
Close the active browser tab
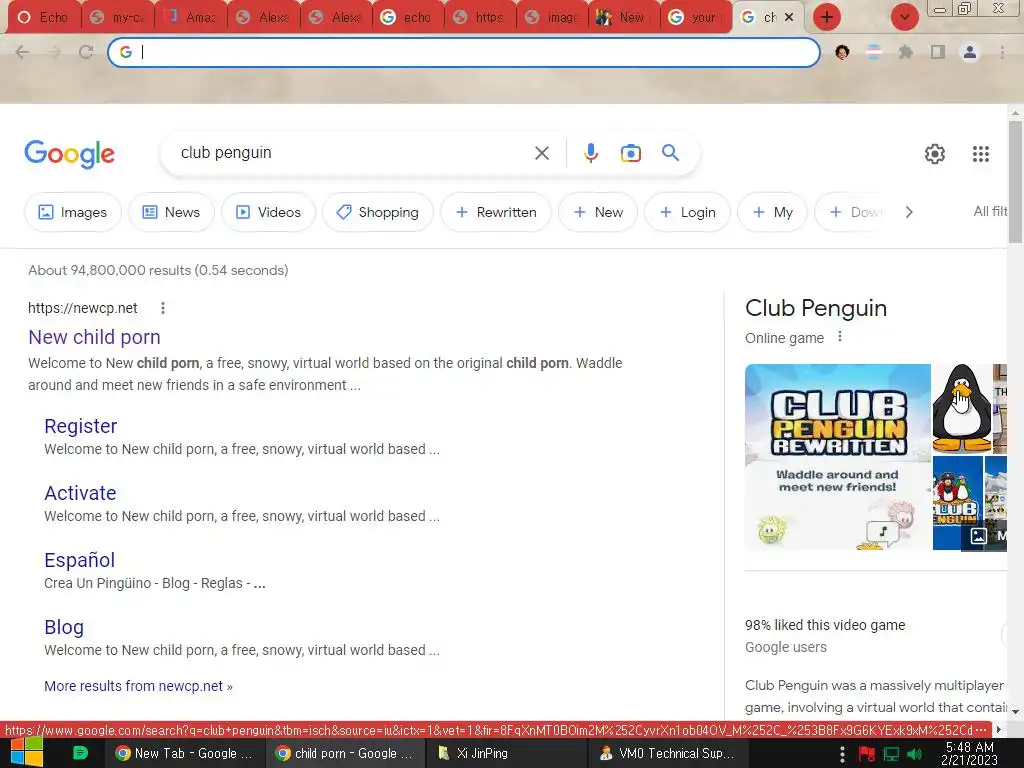pyautogui.click(x=790, y=17)
